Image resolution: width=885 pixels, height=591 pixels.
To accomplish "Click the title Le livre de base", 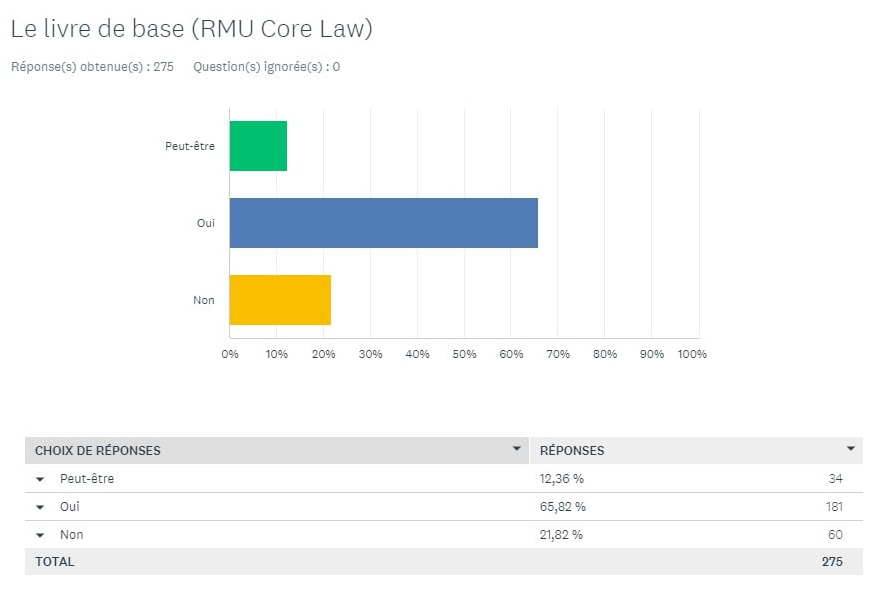I will pos(191,30).
